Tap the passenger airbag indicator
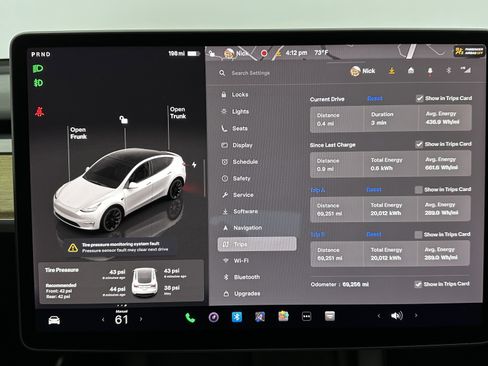 pos(469,51)
